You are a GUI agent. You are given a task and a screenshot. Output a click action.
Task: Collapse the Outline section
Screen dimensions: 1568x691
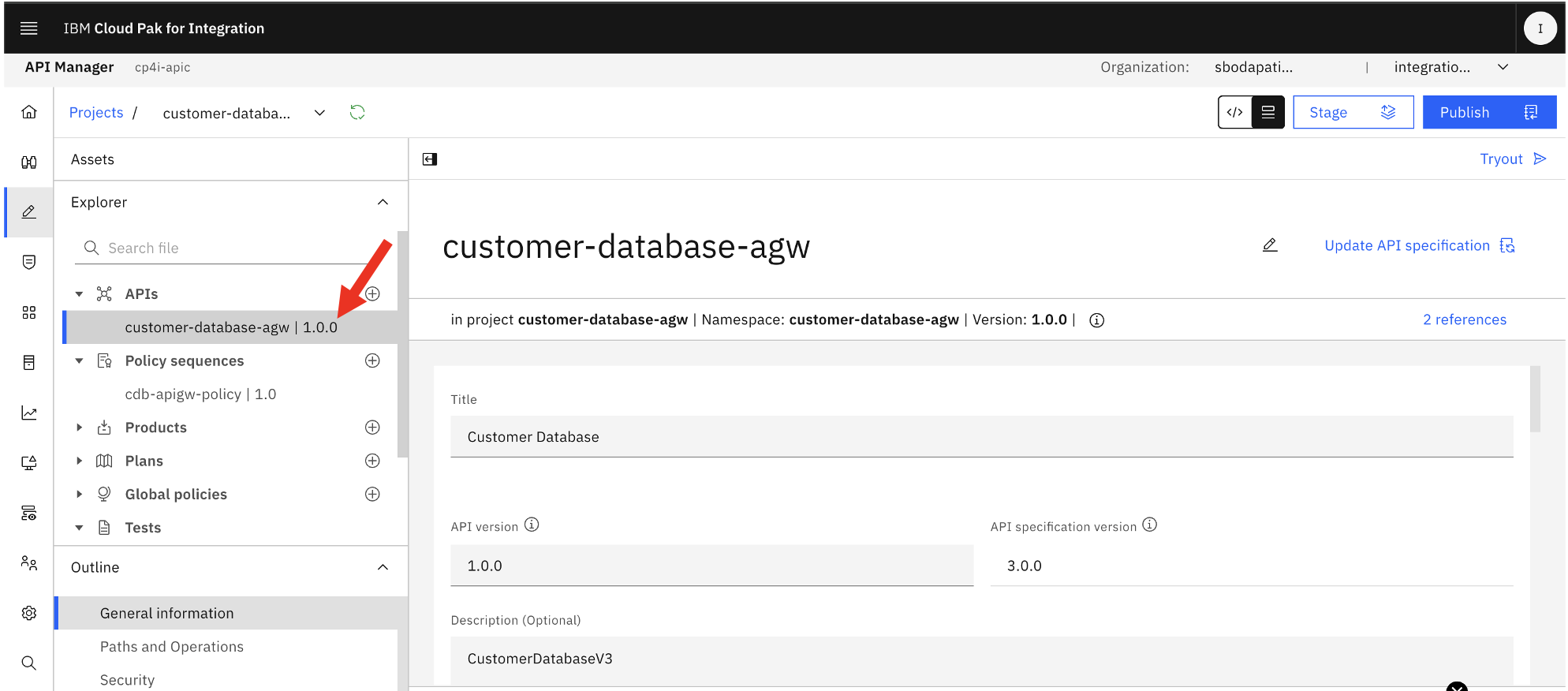click(383, 567)
